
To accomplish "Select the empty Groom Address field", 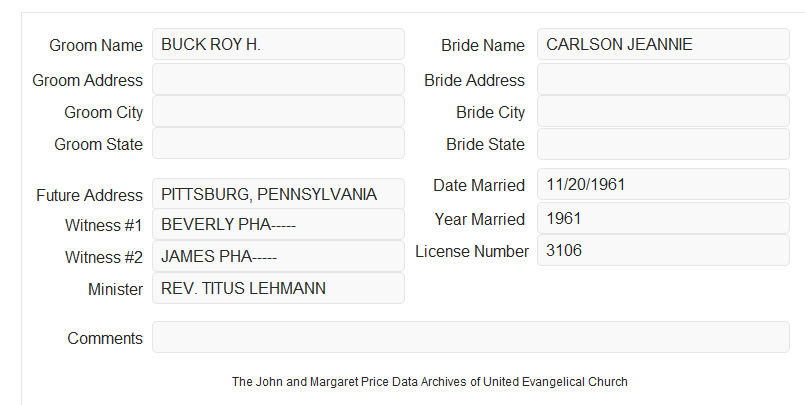I will (278, 79).
